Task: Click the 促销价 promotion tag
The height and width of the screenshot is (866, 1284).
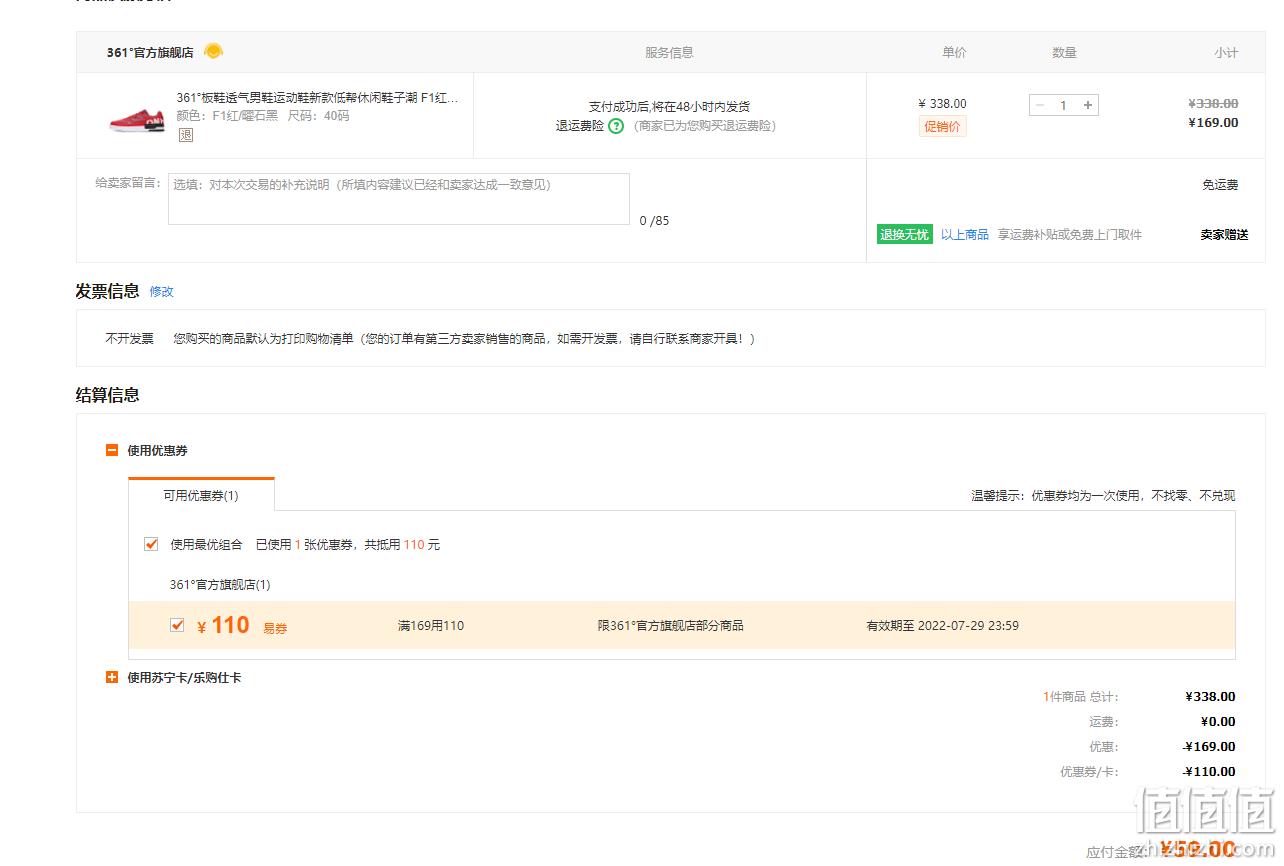Action: click(943, 127)
